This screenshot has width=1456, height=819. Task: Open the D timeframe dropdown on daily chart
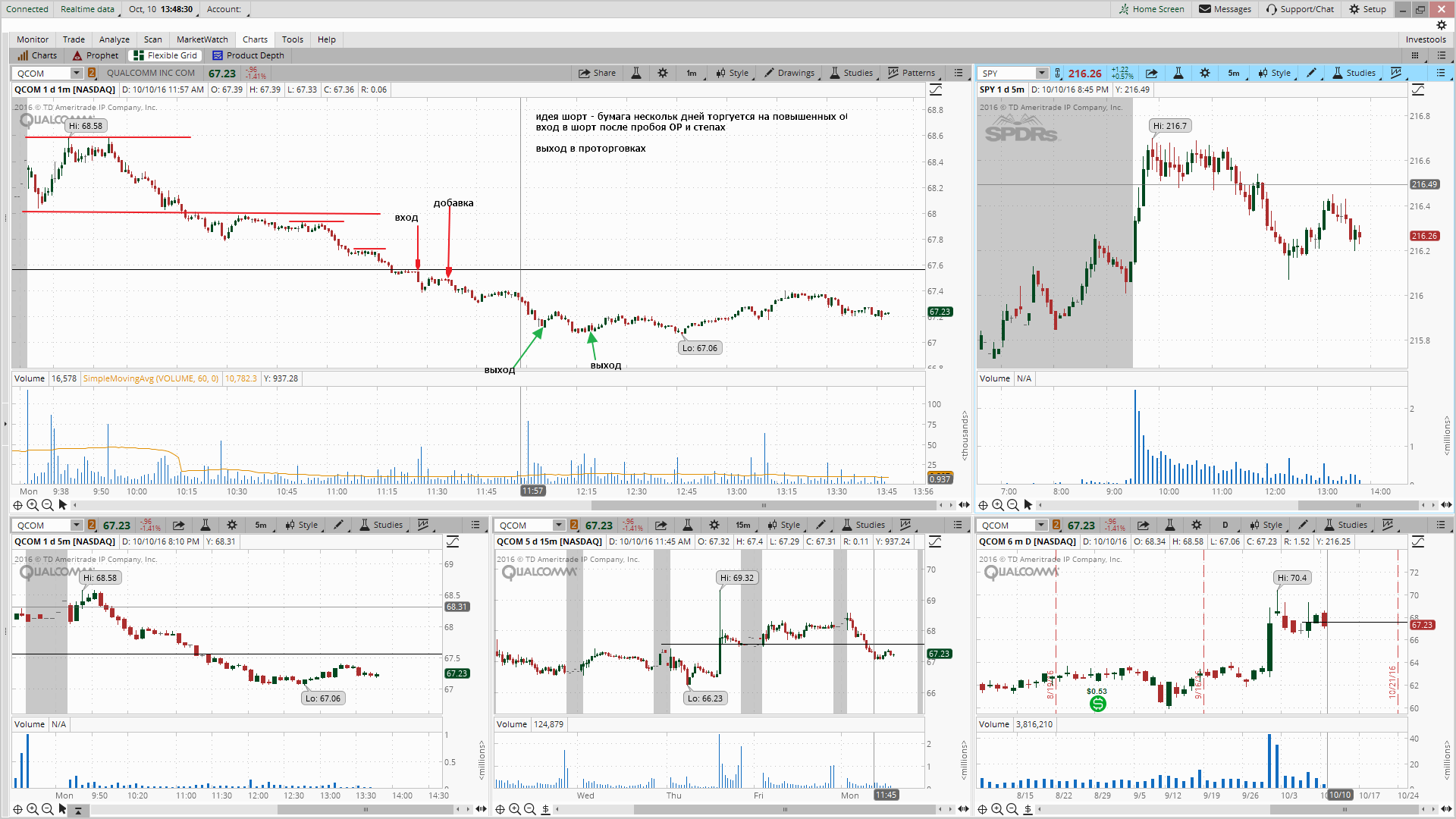click(1225, 525)
